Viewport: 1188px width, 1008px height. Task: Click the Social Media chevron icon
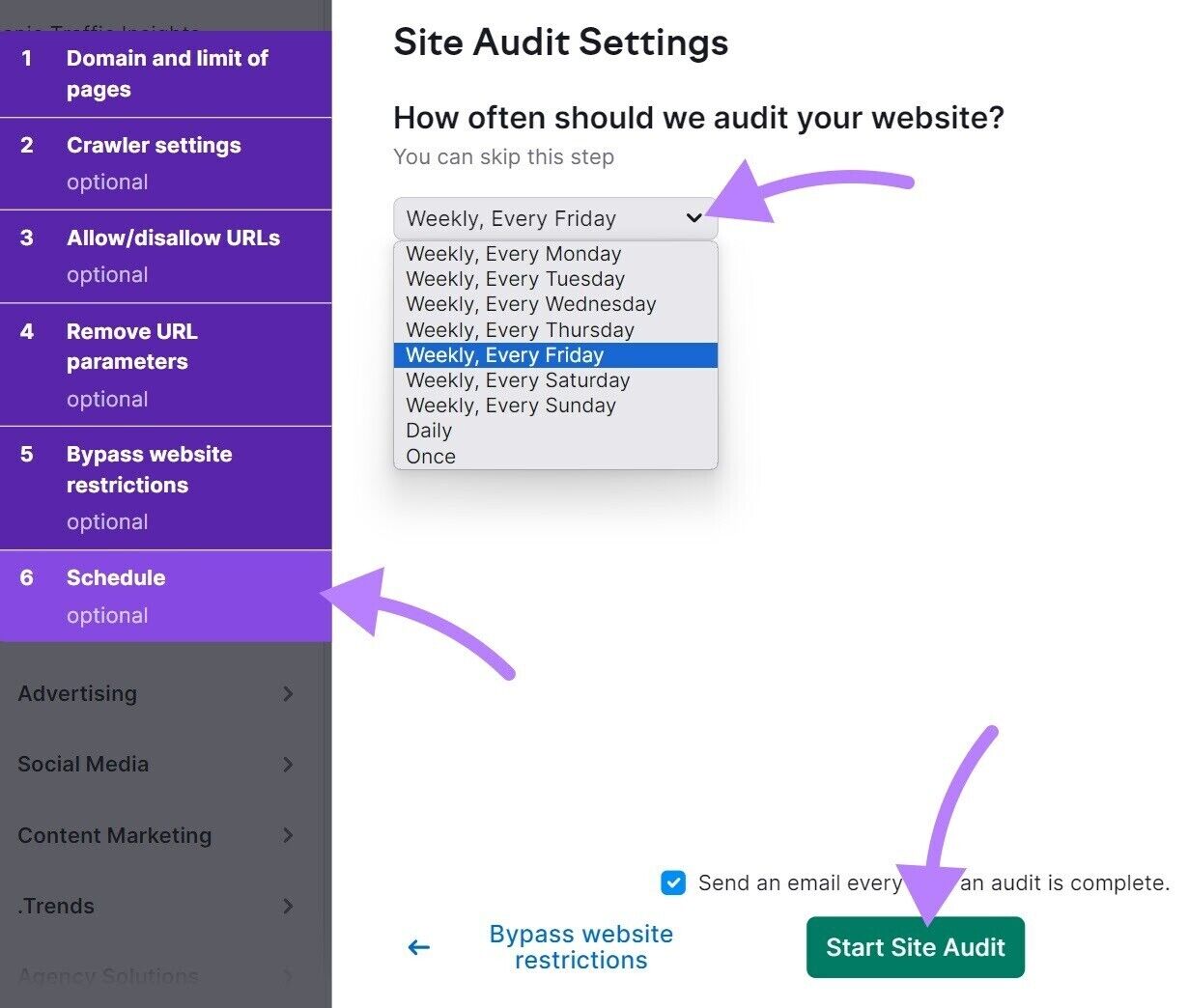click(288, 765)
